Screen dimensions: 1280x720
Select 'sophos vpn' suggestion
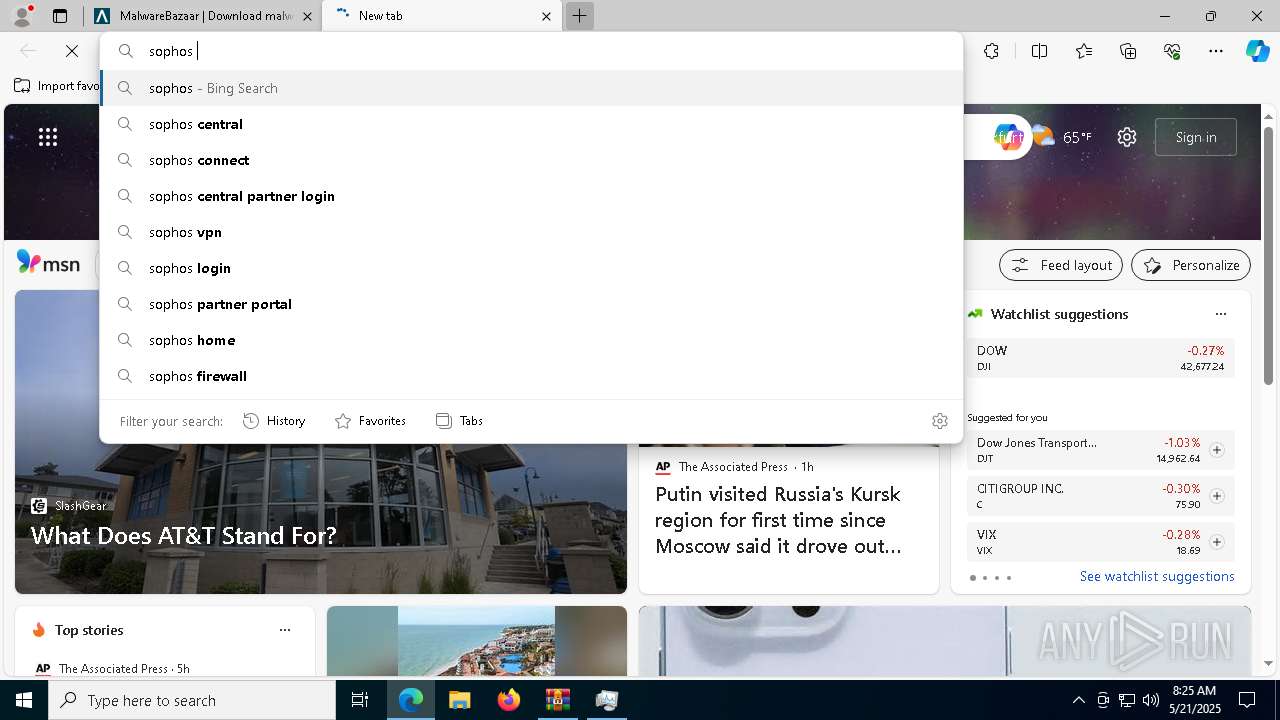click(x=531, y=232)
